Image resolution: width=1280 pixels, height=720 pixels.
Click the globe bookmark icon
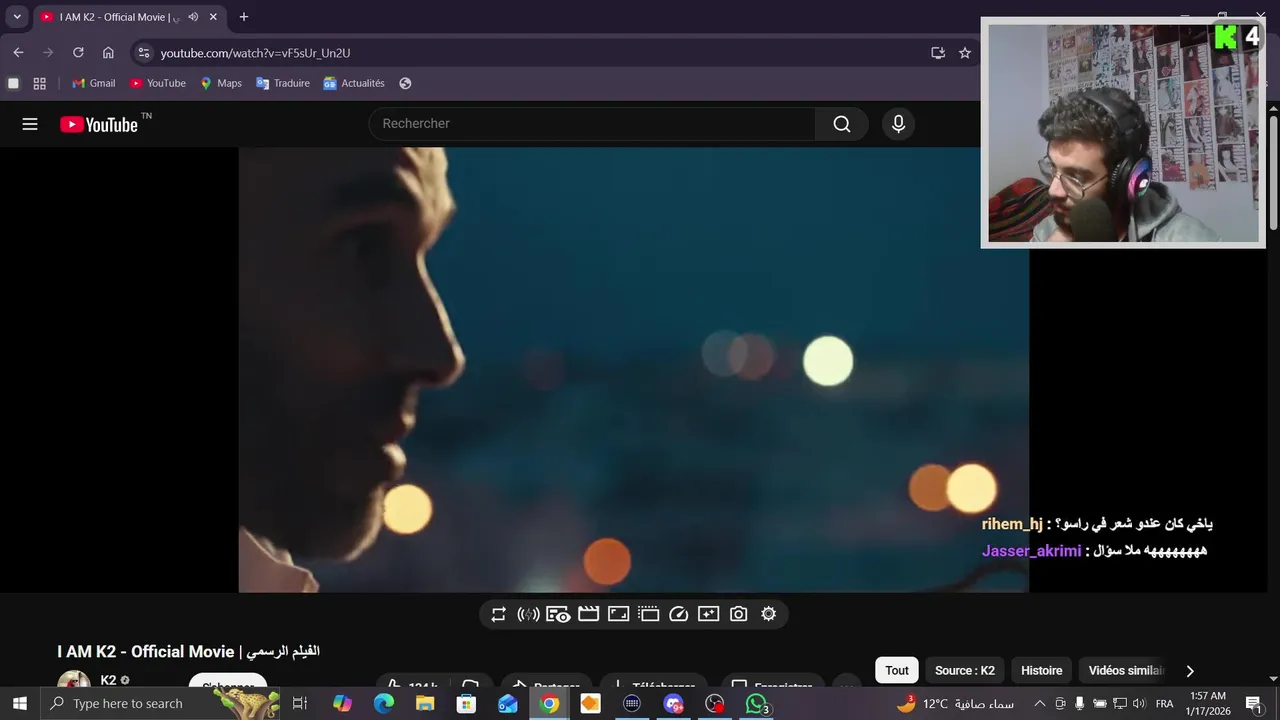[405, 83]
